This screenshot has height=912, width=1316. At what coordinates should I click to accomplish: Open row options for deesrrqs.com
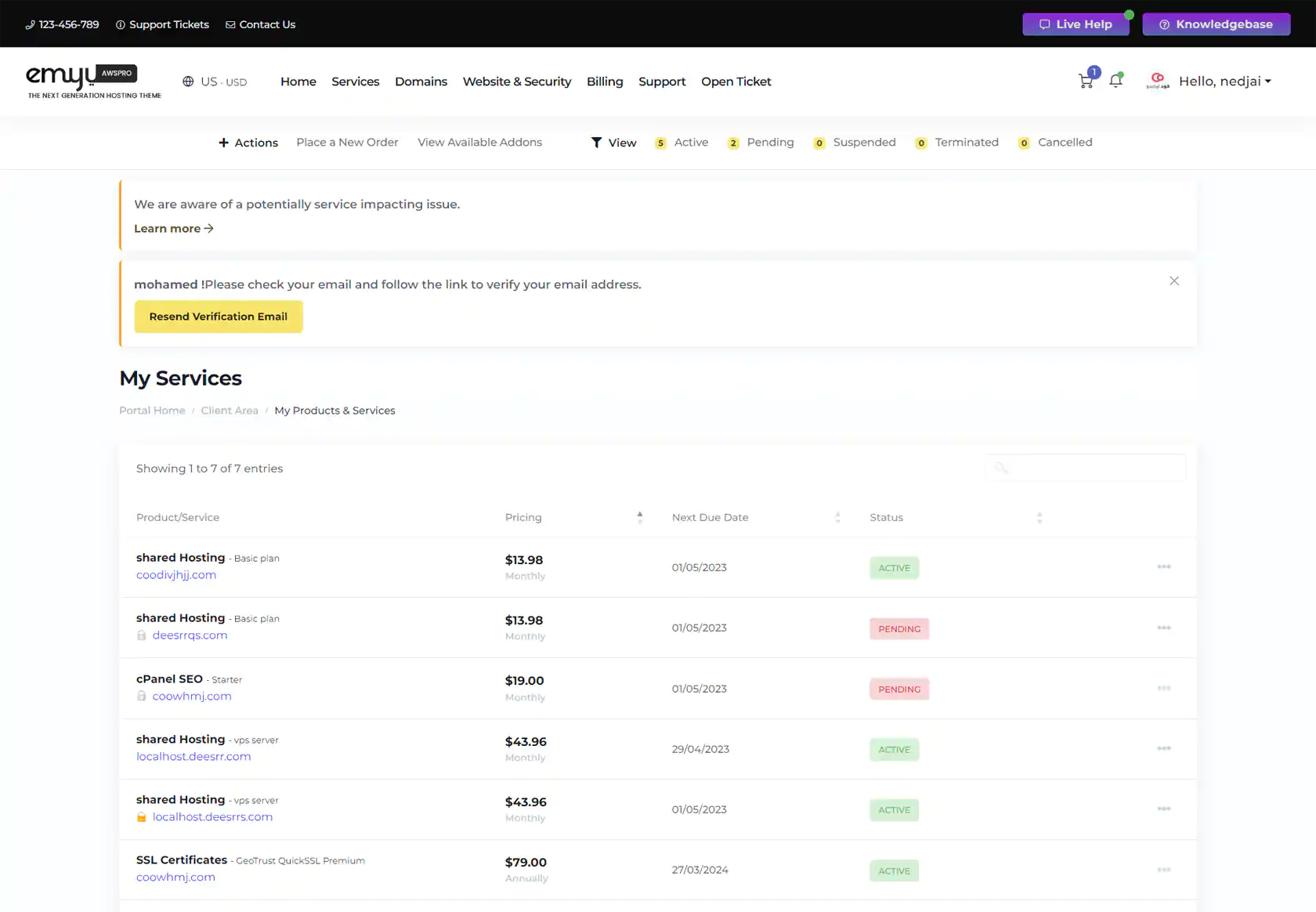click(x=1164, y=628)
